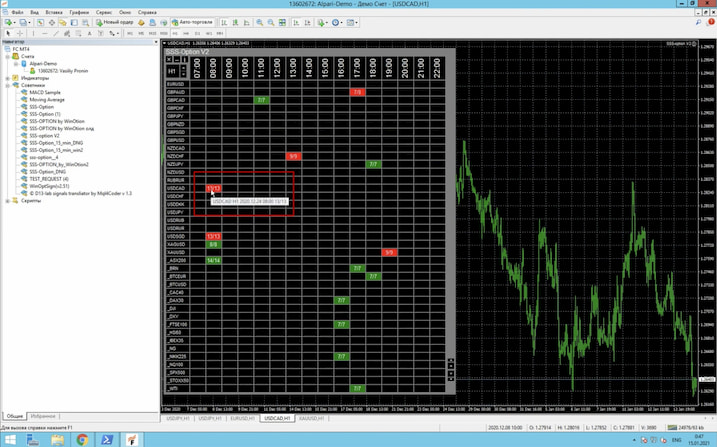This screenshot has width=717, height=447.
Task: Select the crosshair cursor tool
Action: coord(19,33)
